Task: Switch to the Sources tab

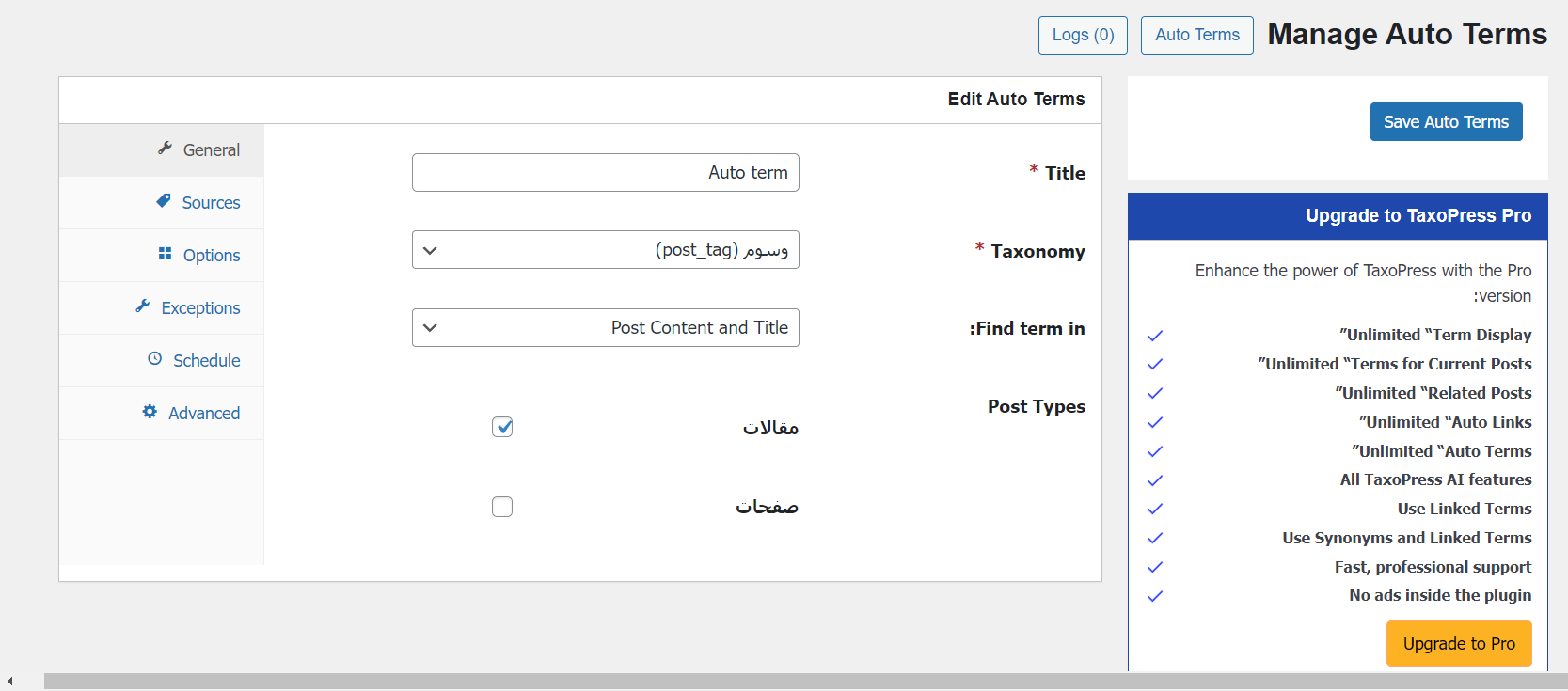Action: 211,203
